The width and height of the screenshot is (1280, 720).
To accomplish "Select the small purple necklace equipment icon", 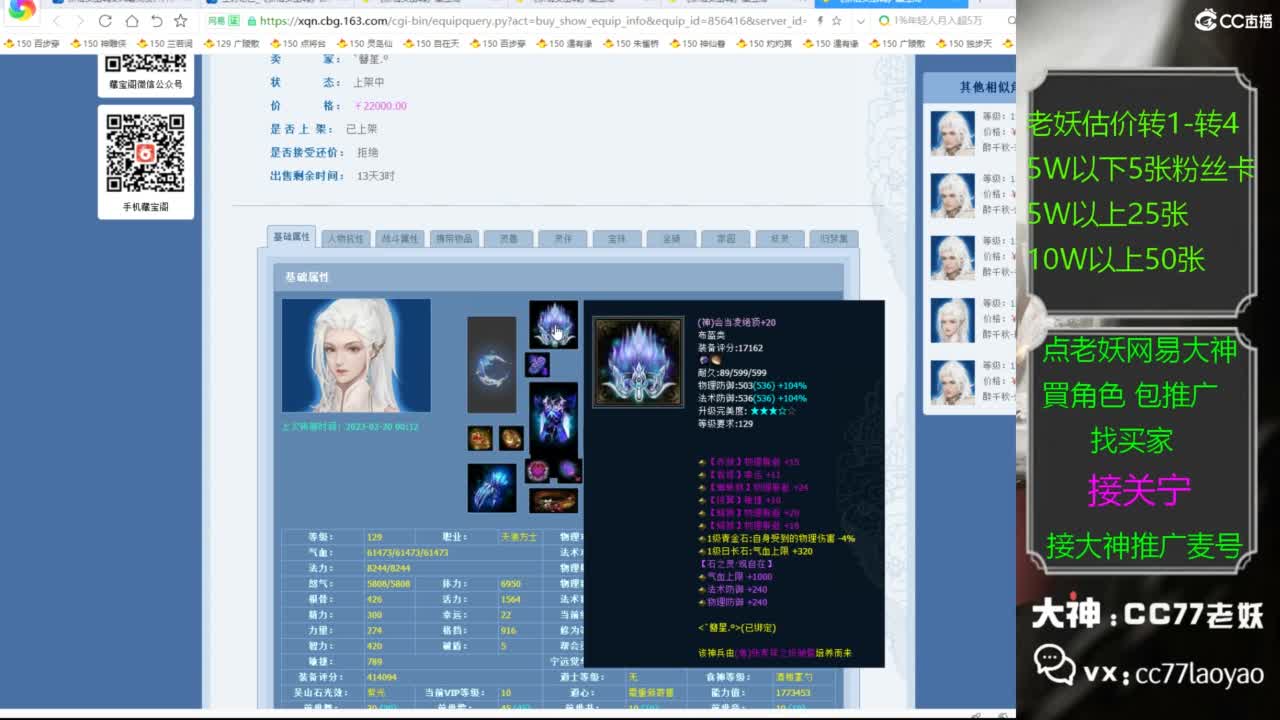I will [x=538, y=364].
